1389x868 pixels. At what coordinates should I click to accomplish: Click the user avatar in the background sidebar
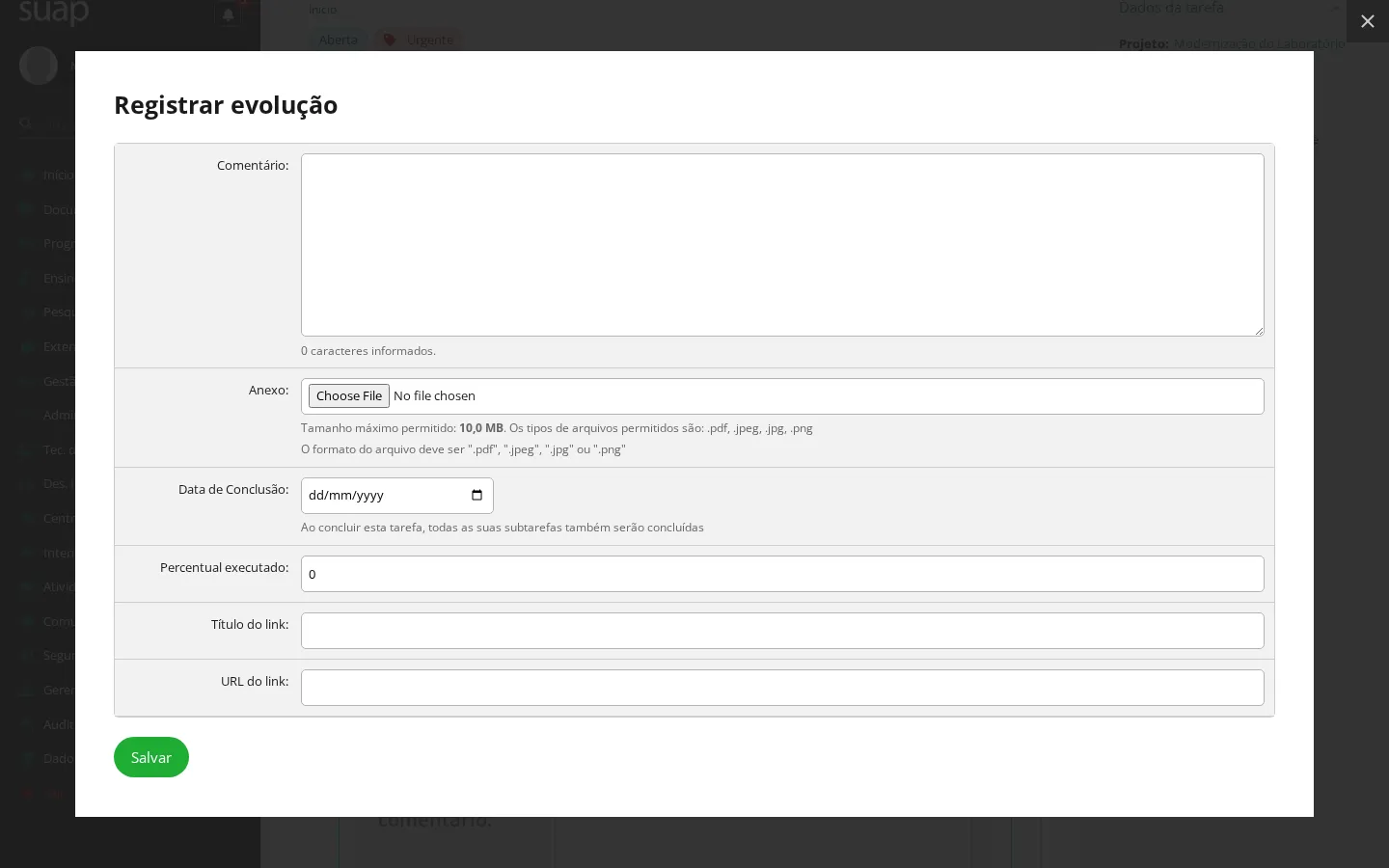(x=39, y=66)
